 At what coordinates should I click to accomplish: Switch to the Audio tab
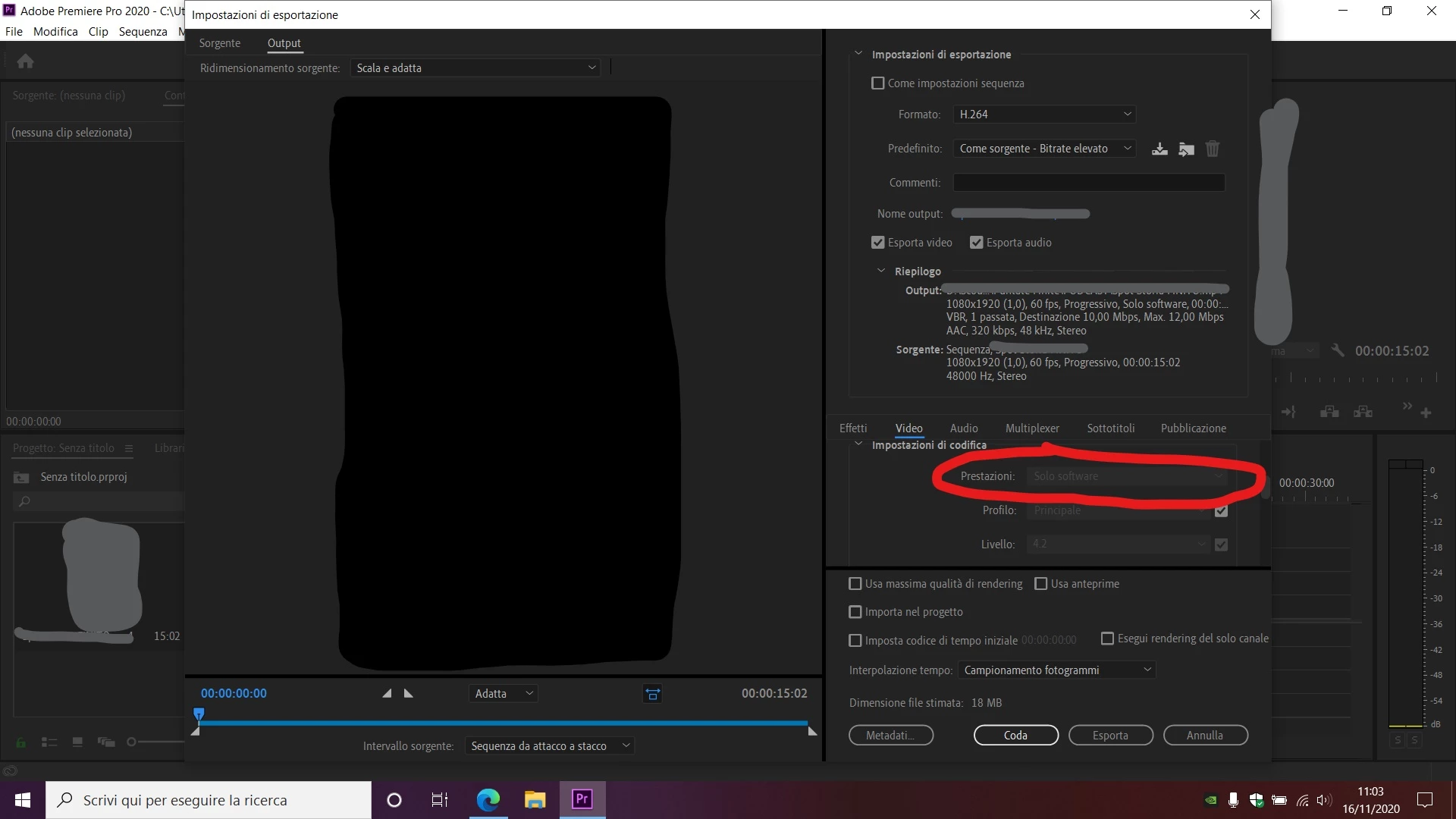pyautogui.click(x=964, y=428)
